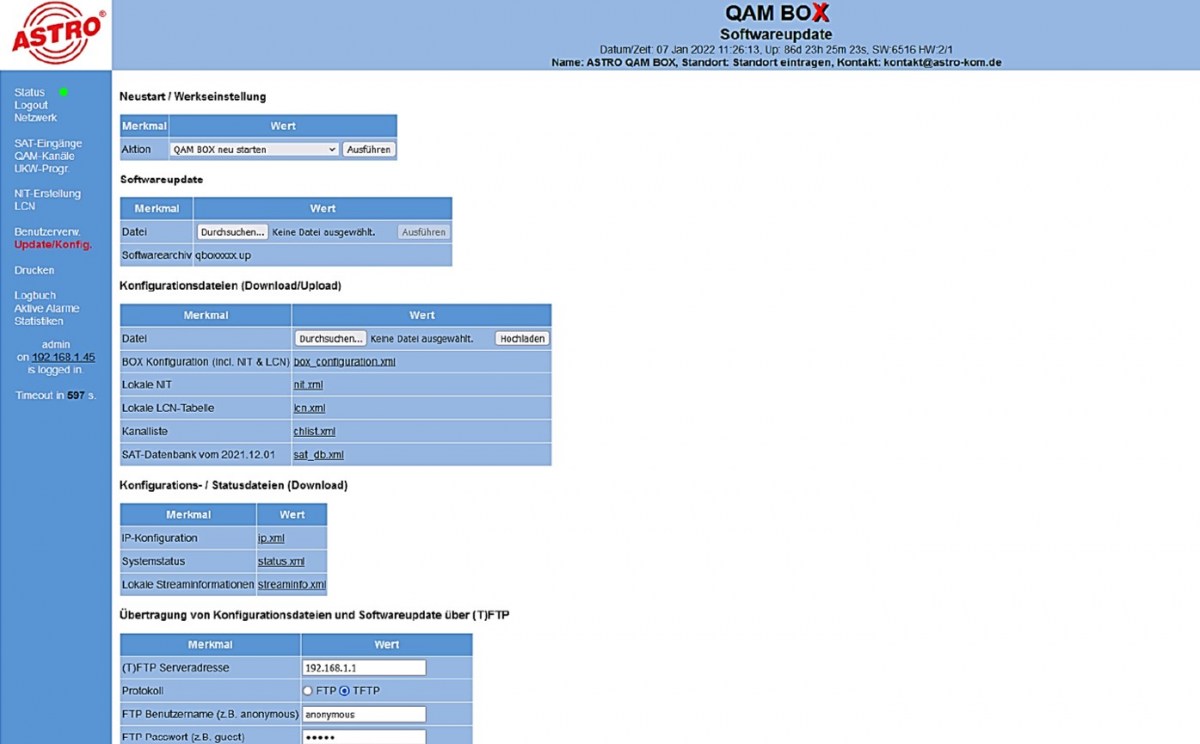Image resolution: width=1200 pixels, height=744 pixels.
Task: Go to the Netzwerk page
Action: pos(36,117)
